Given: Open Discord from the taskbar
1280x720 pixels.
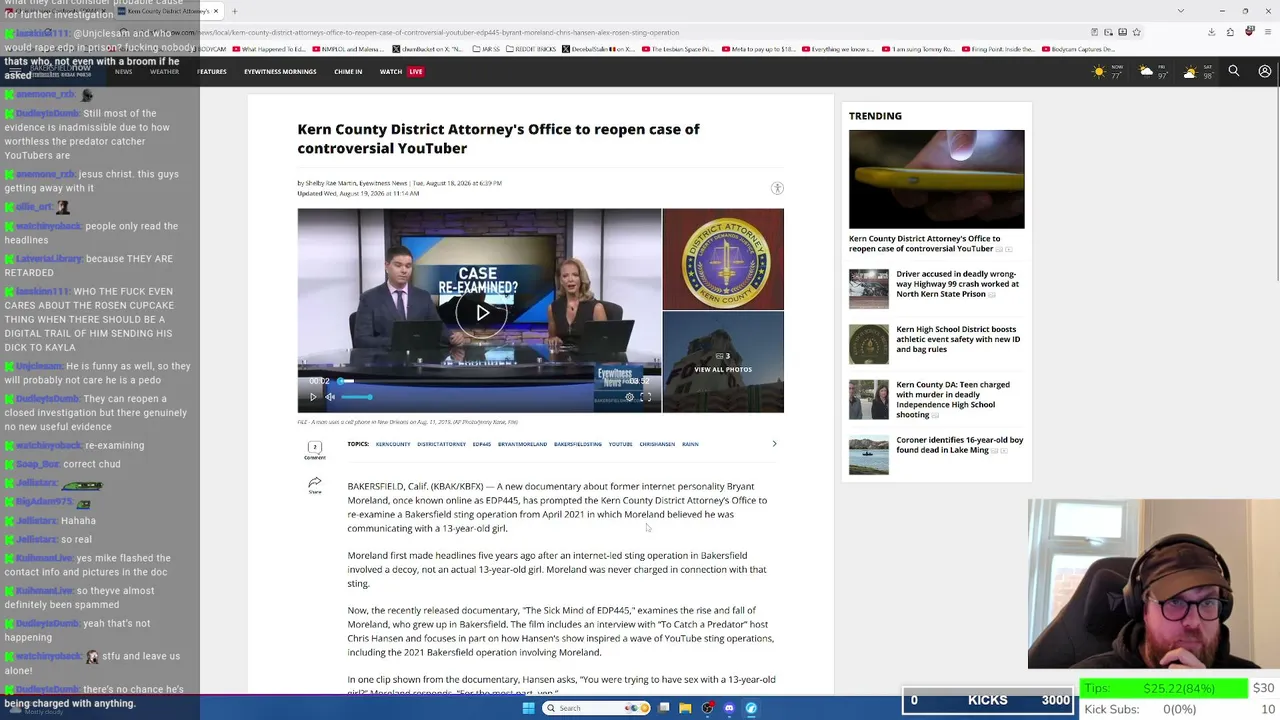Looking at the screenshot, I should [729, 708].
